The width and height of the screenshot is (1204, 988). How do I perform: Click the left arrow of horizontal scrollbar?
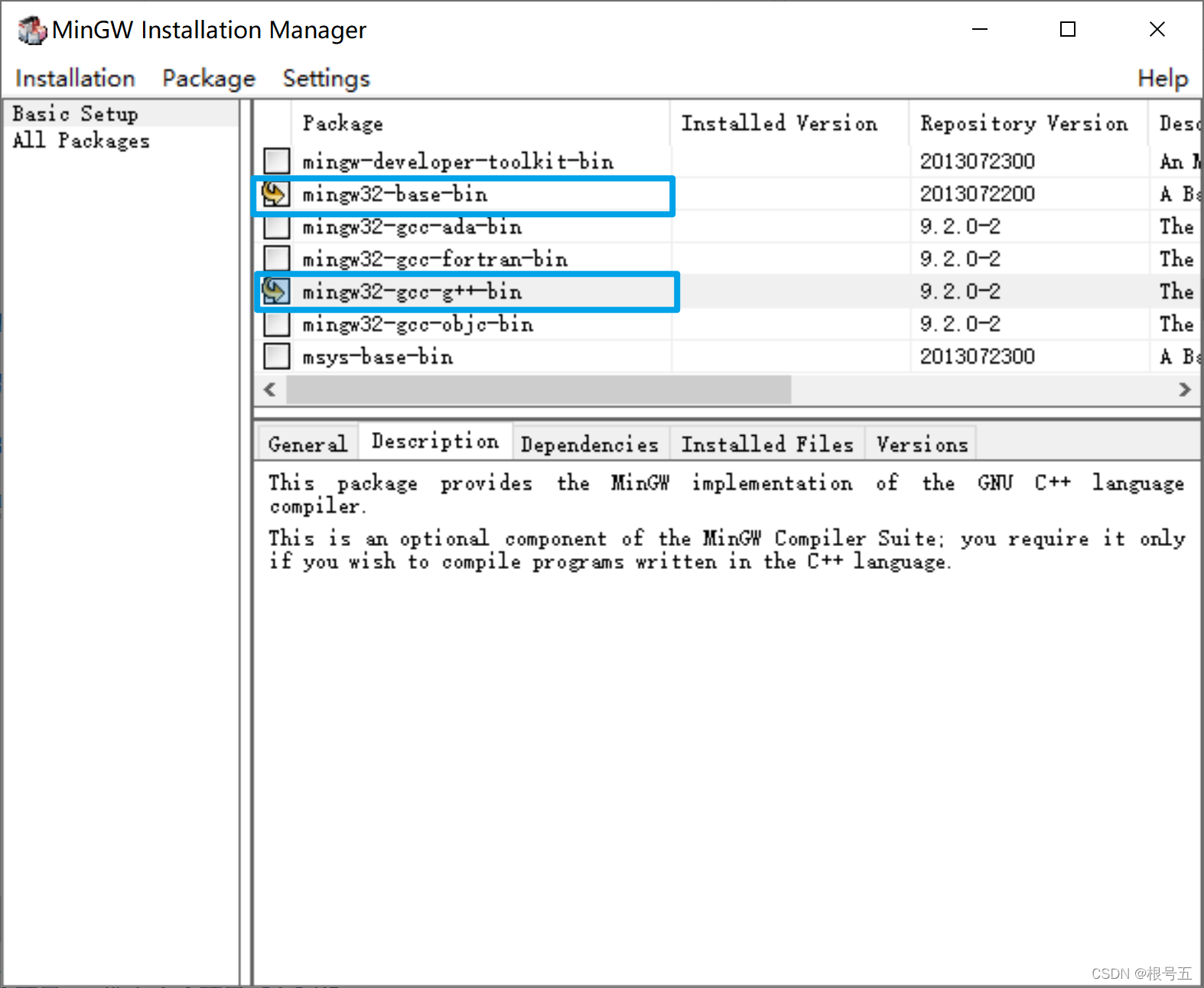click(269, 389)
